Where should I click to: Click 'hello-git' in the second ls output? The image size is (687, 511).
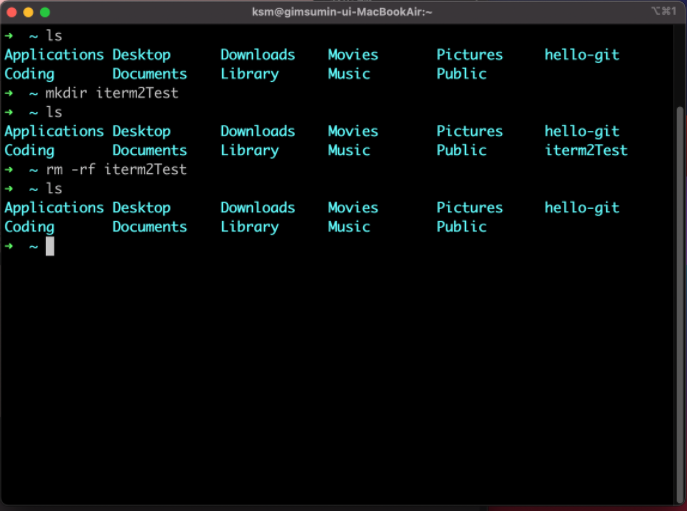click(582, 132)
